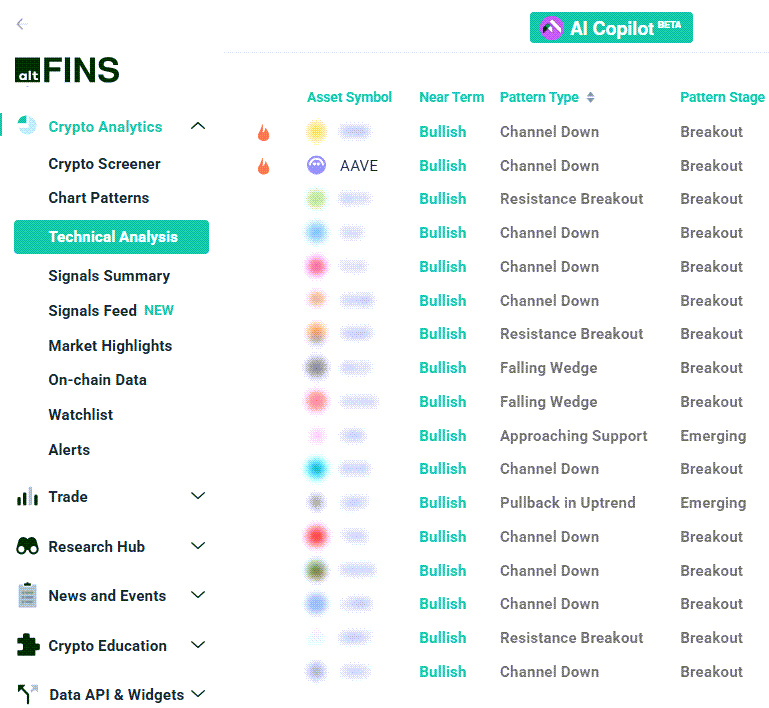The height and width of the screenshot is (708, 769).
Task: Click the Data API & Widgets arrows icon
Action: tap(27, 694)
